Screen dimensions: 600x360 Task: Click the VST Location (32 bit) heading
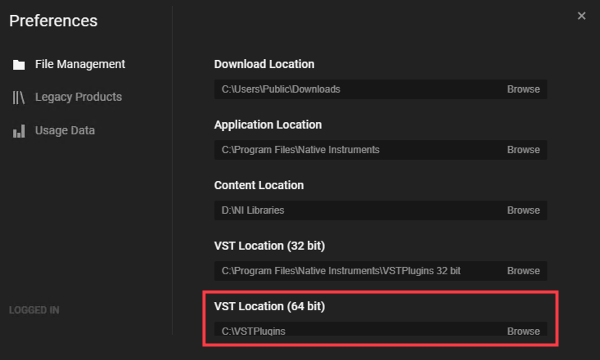click(x=269, y=246)
